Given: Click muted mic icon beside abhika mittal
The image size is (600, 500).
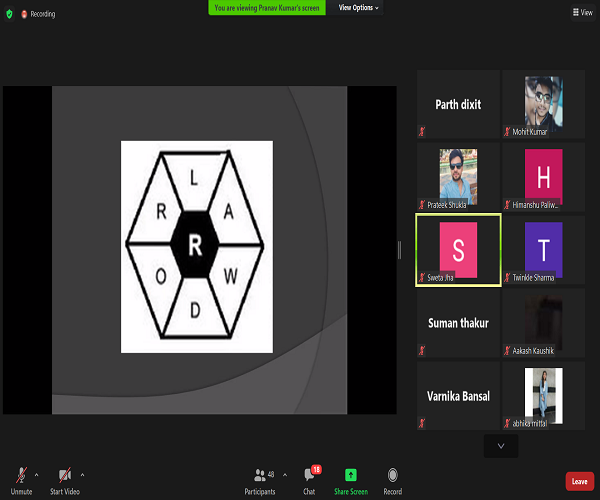Looking at the screenshot, I should pos(507,423).
